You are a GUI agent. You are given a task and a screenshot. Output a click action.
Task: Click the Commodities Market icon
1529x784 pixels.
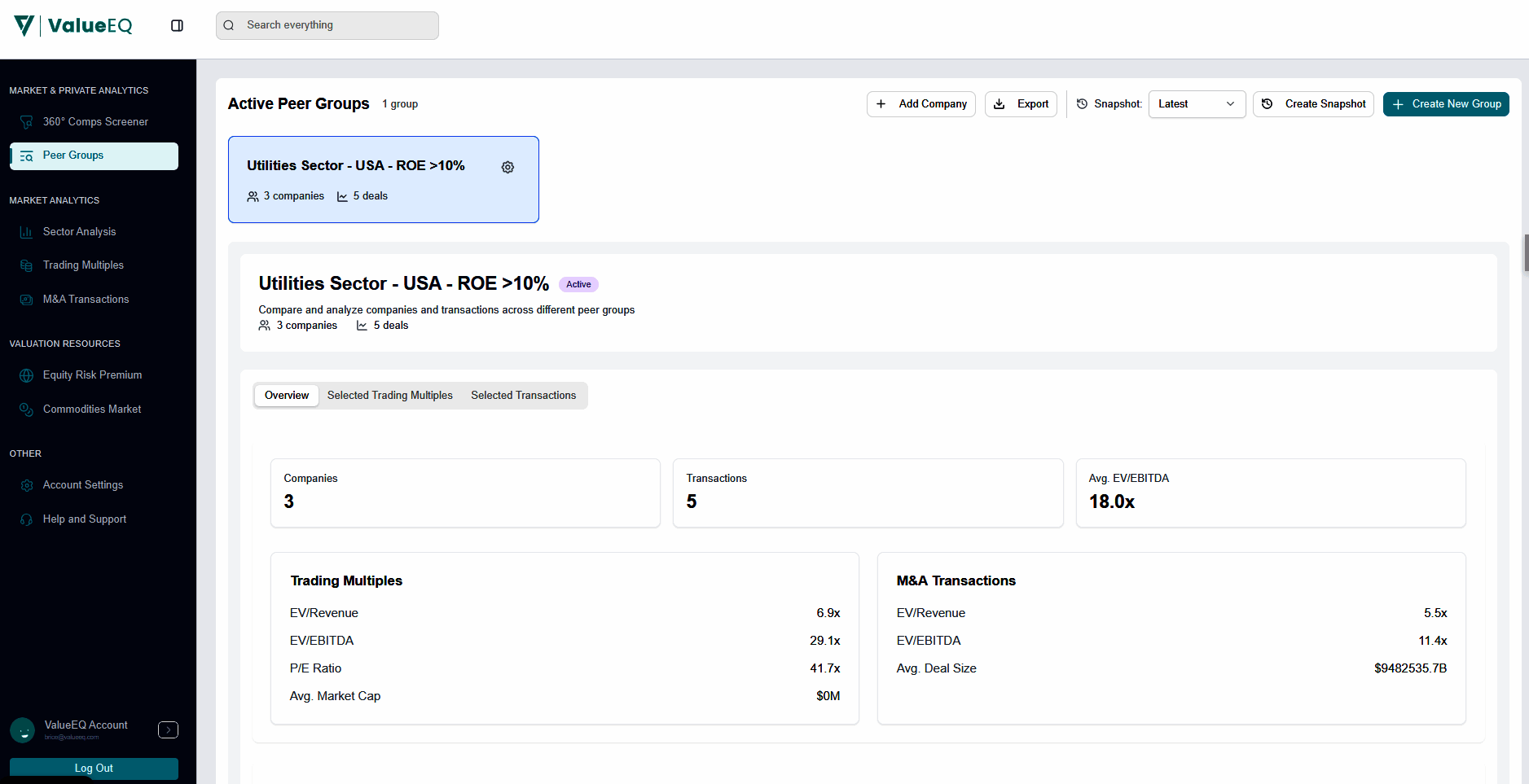26,410
